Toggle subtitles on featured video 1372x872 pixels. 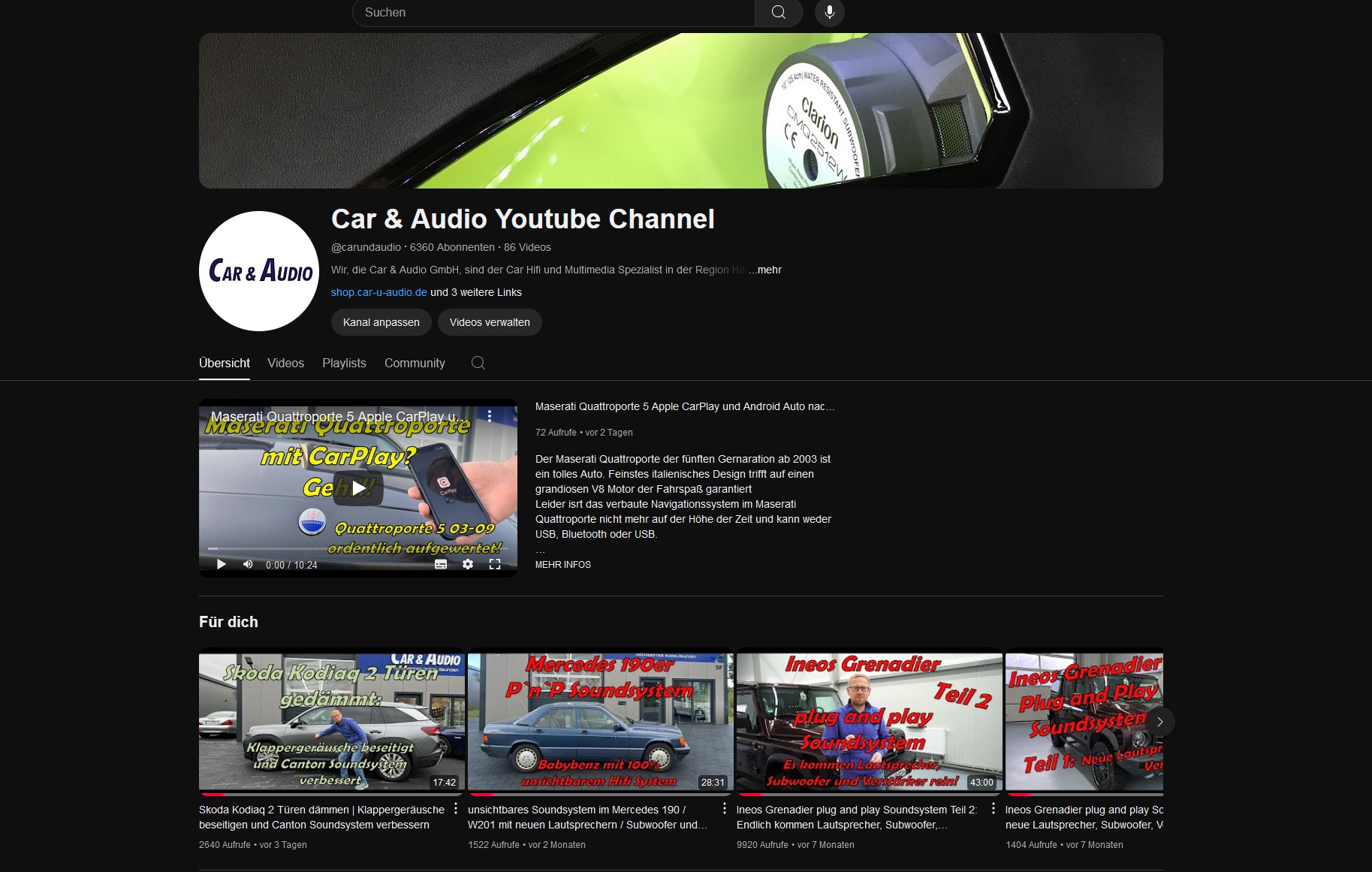(441, 564)
